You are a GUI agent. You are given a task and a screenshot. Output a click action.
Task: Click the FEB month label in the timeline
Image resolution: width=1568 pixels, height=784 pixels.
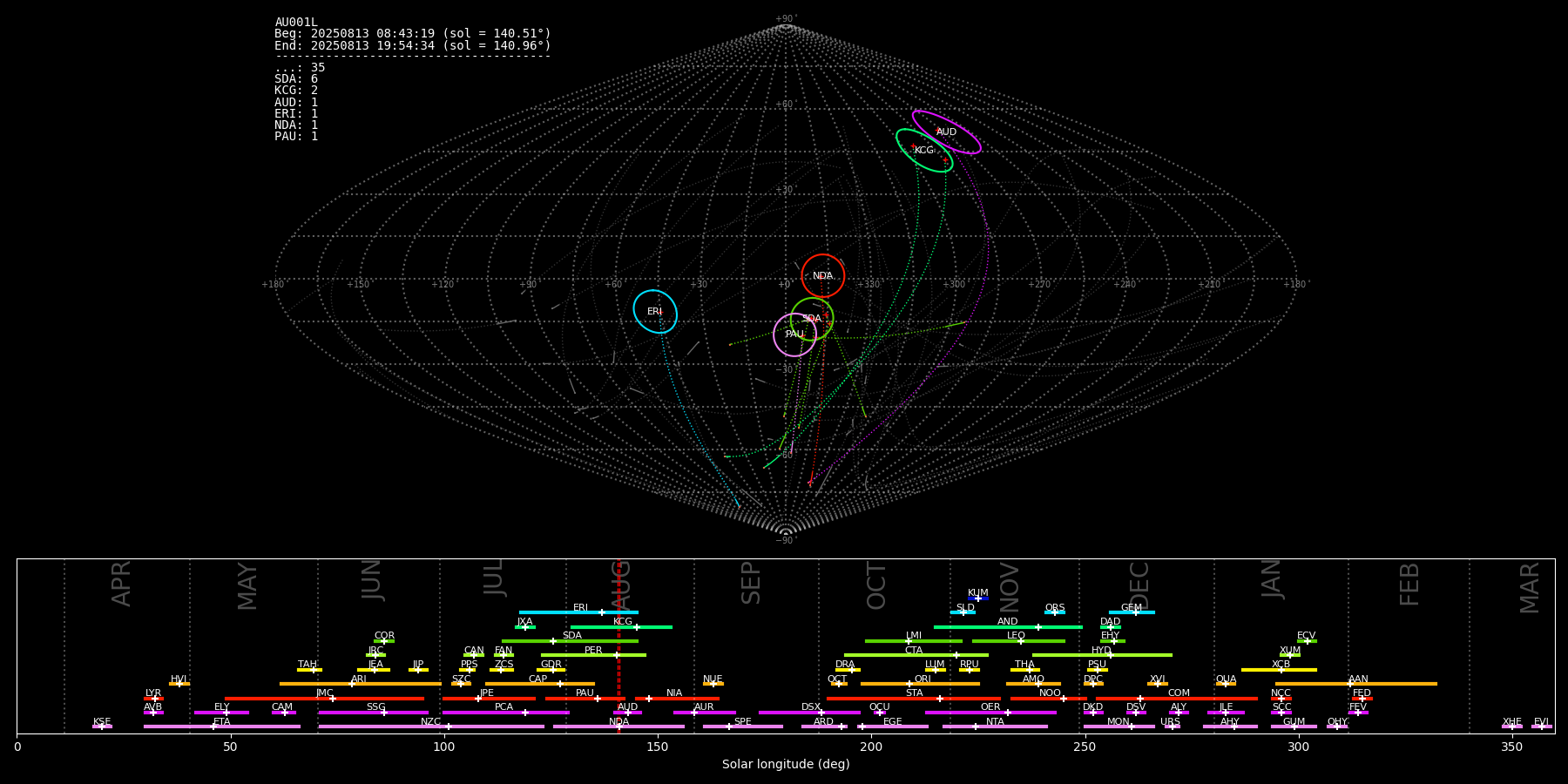(x=1409, y=584)
